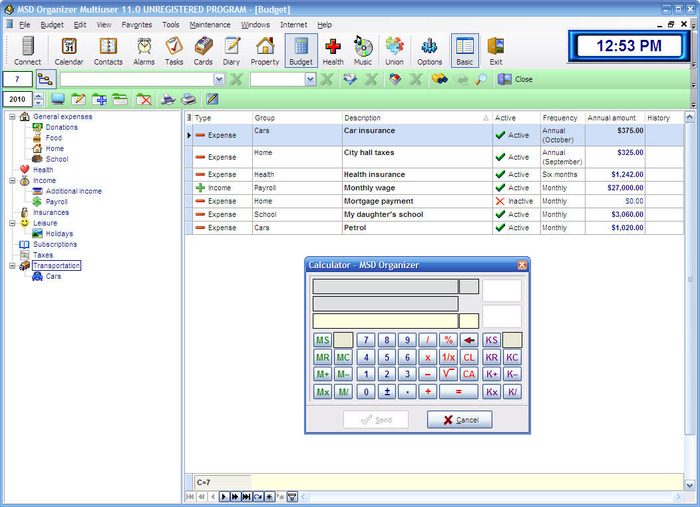700x507 pixels.
Task: Open the Favorites menu
Action: (x=137, y=24)
